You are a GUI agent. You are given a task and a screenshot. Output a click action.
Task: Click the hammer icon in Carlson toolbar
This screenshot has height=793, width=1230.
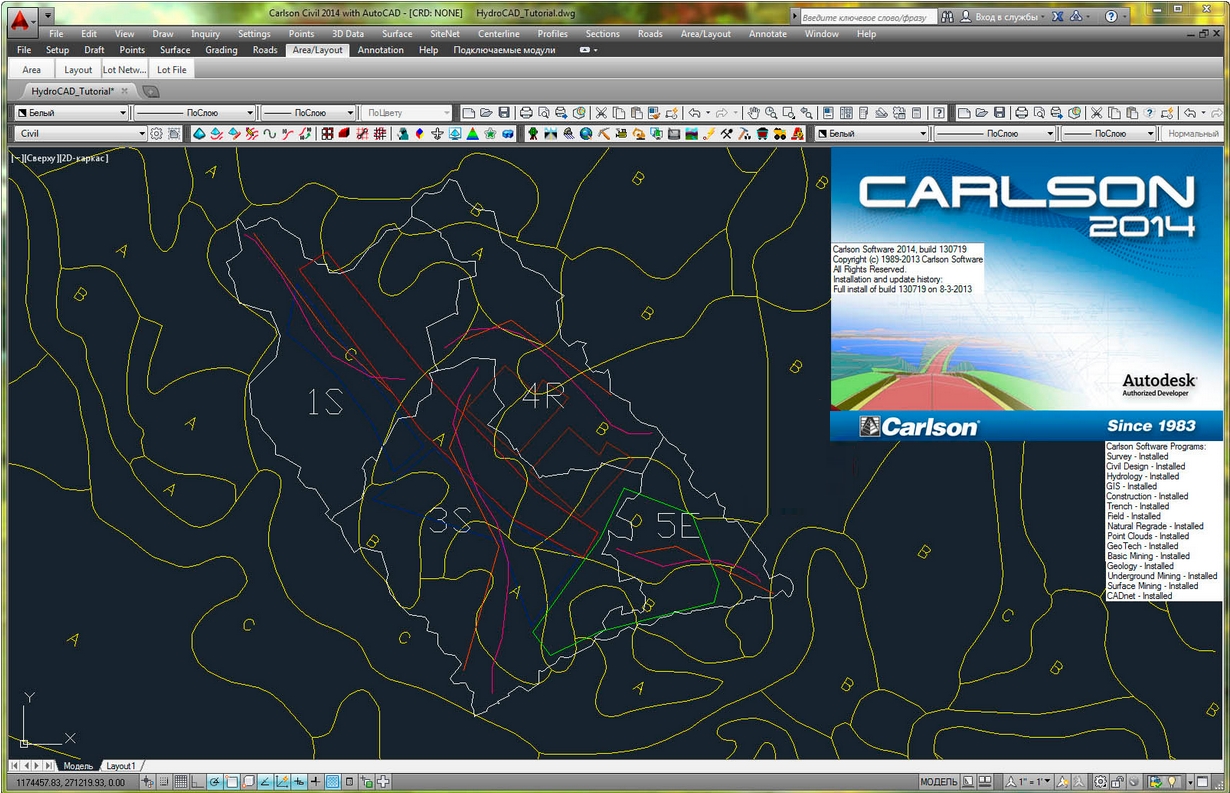point(604,133)
